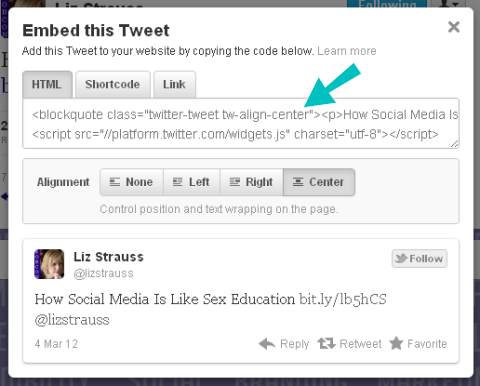Click the Favorite star icon
Screen dimensions: 480x386
tap(396, 343)
